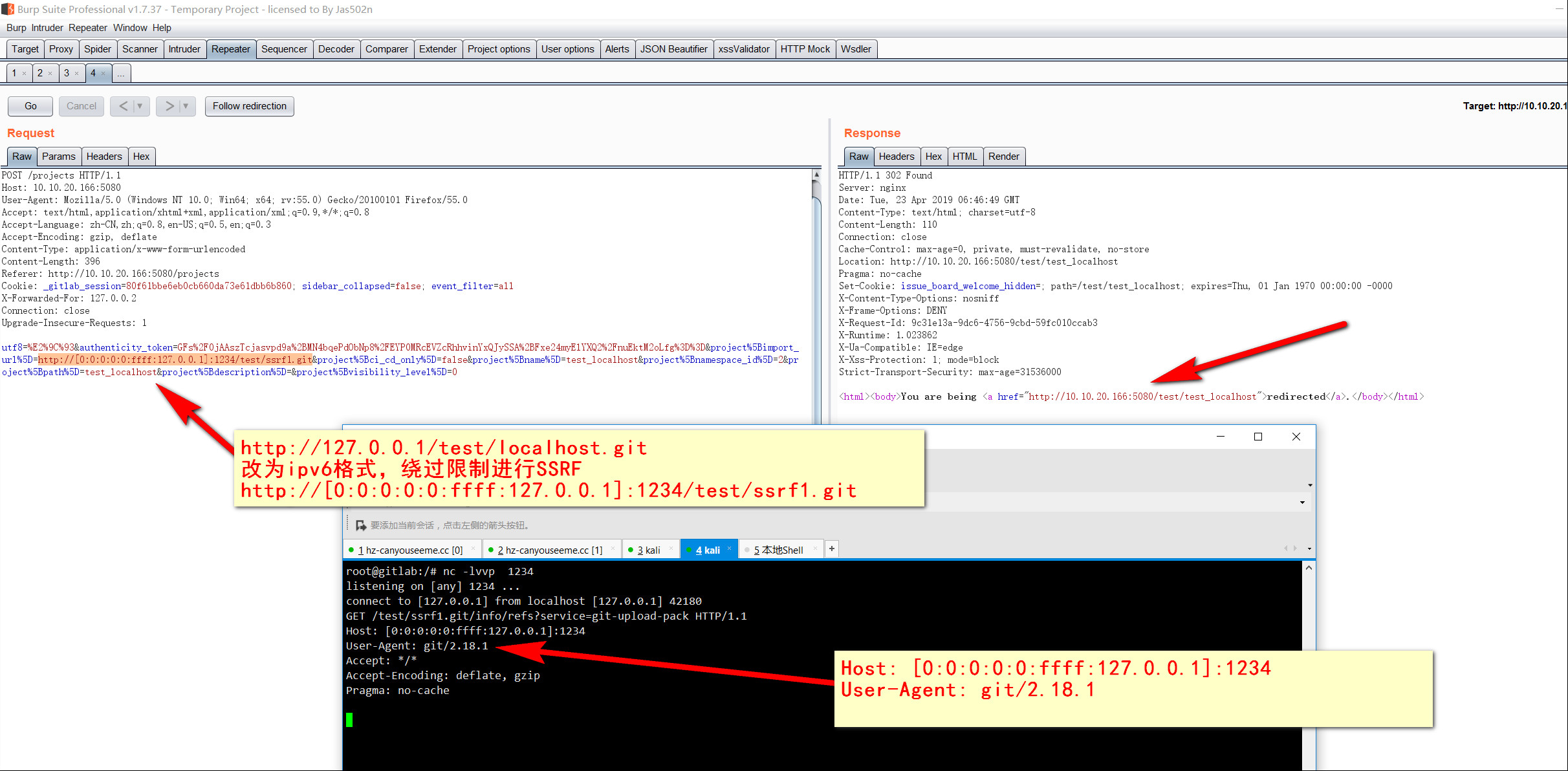Viewport: 1568px width, 771px height.
Task: Switch request view to Params tab
Action: [x=58, y=157]
